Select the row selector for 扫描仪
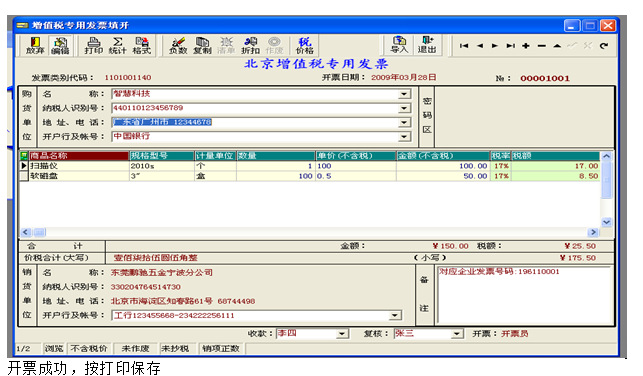Viewport: 643px width, 376px height. [x=24, y=166]
